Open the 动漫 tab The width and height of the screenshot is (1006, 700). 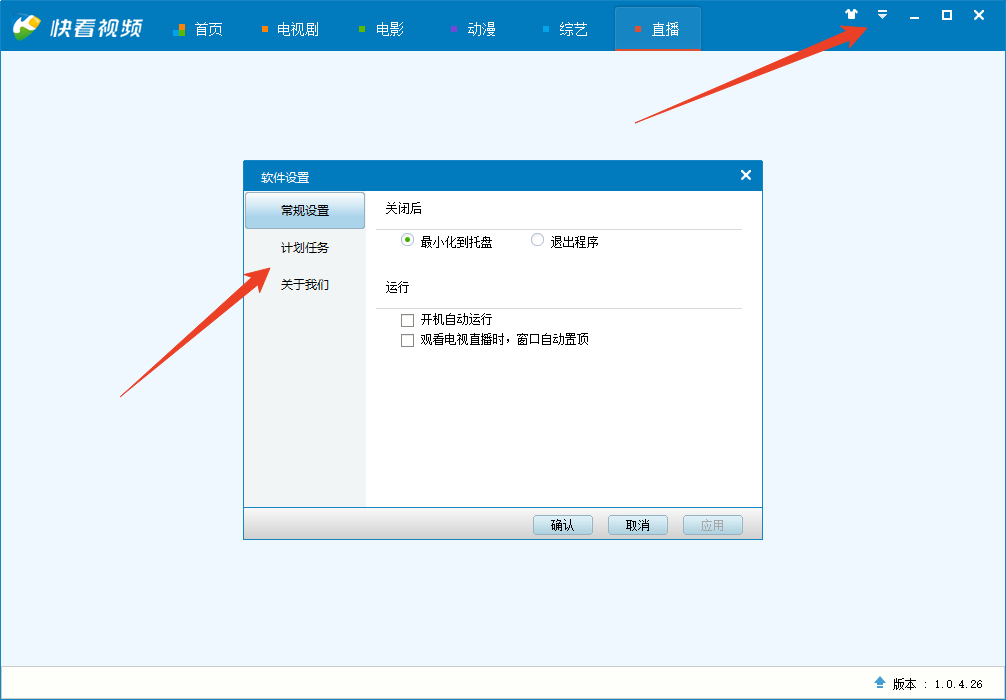473,29
